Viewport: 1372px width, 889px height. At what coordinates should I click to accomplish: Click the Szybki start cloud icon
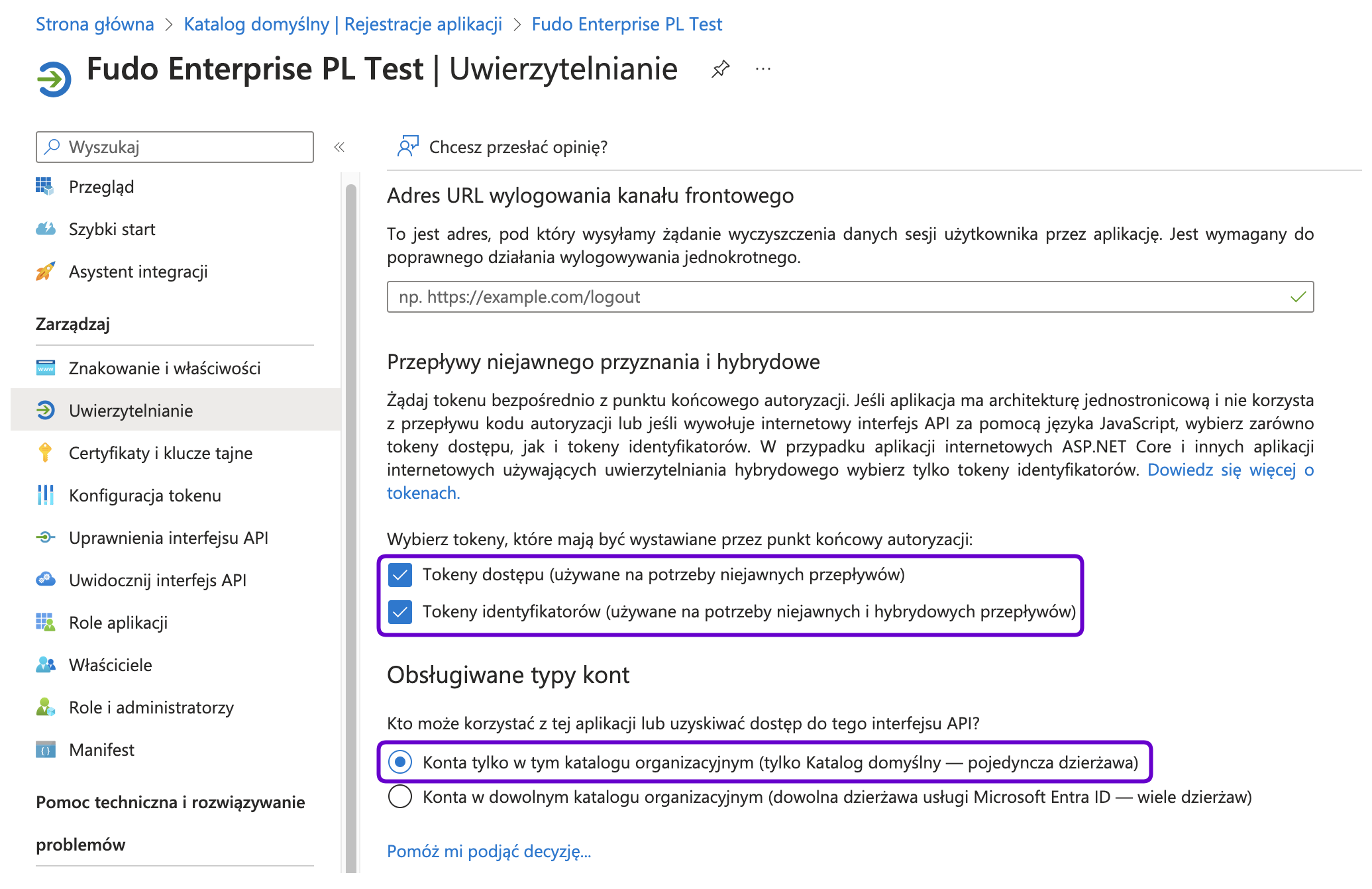point(45,229)
